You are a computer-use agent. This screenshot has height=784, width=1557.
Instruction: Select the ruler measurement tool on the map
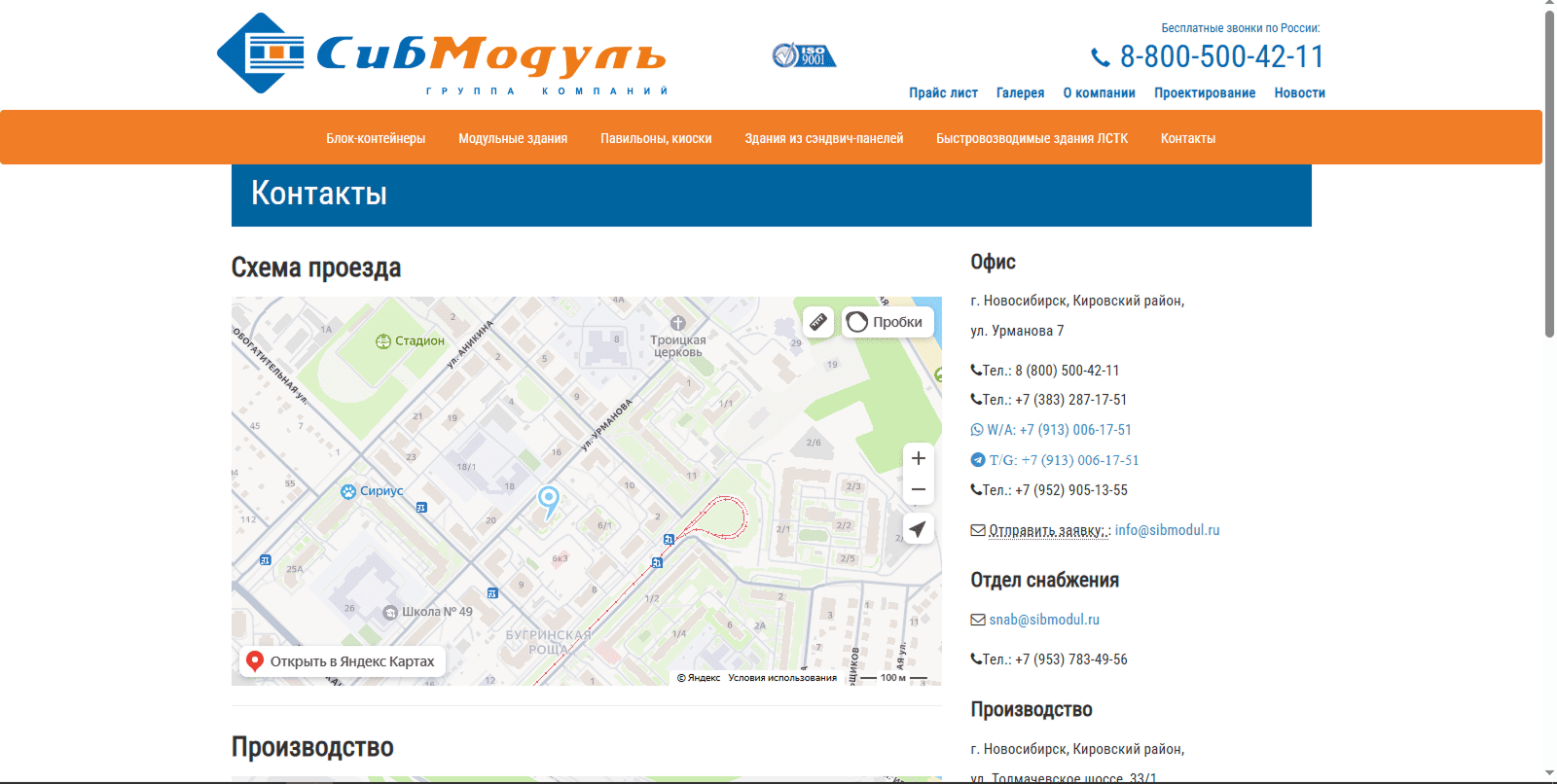point(818,322)
